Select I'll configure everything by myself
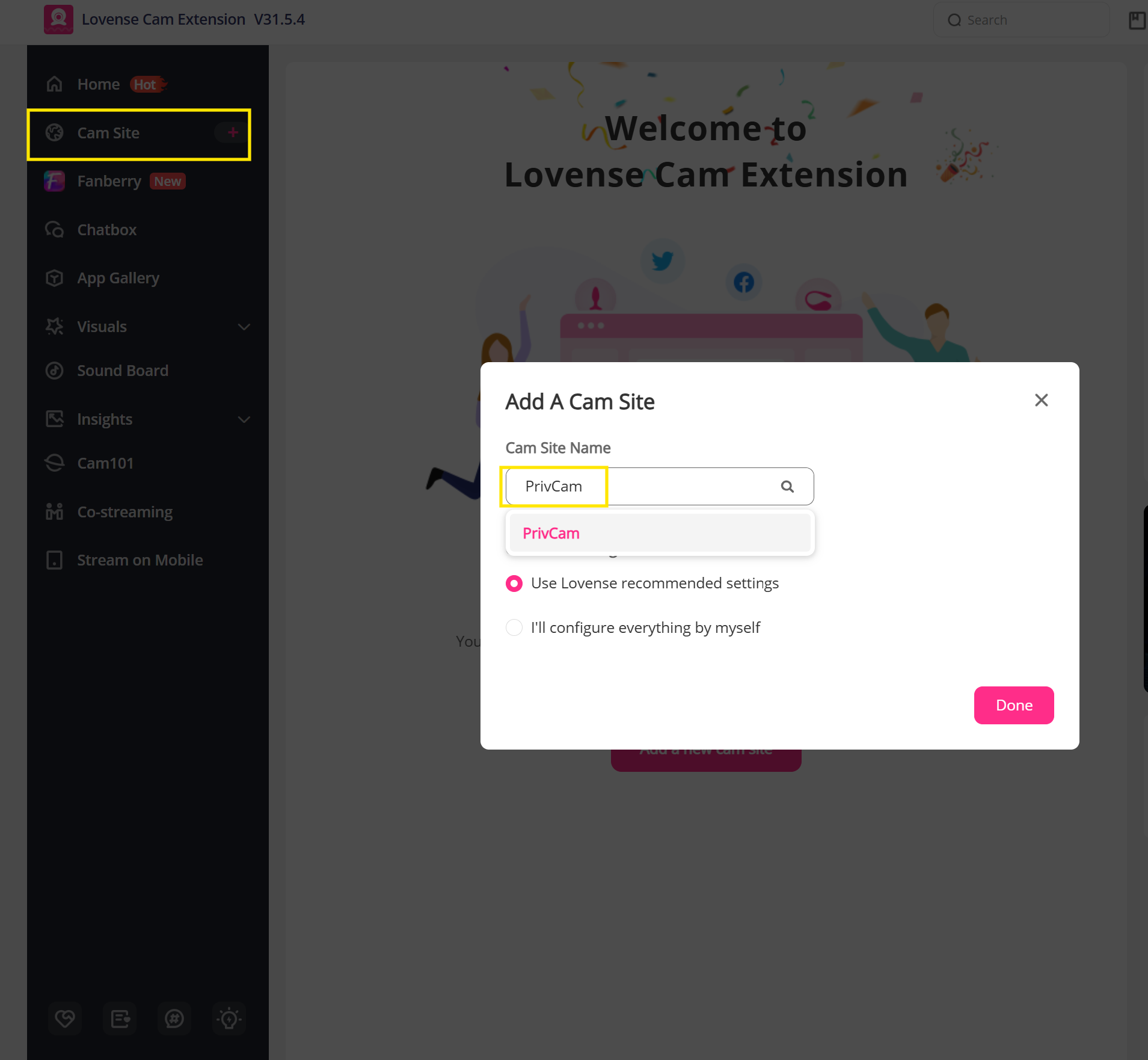1148x1060 pixels. [514, 627]
